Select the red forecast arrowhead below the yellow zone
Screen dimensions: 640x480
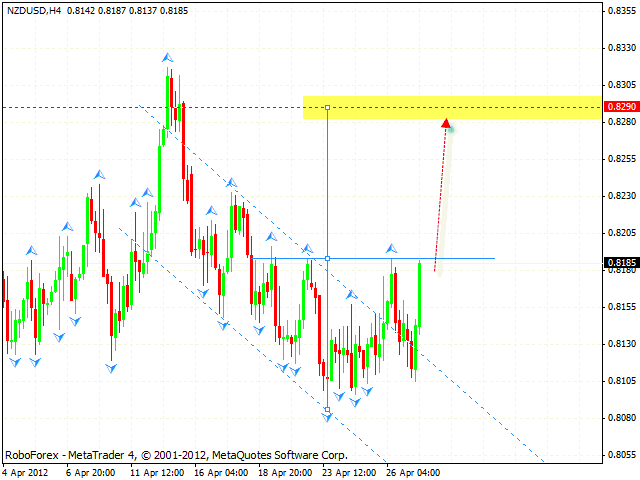coord(446,123)
